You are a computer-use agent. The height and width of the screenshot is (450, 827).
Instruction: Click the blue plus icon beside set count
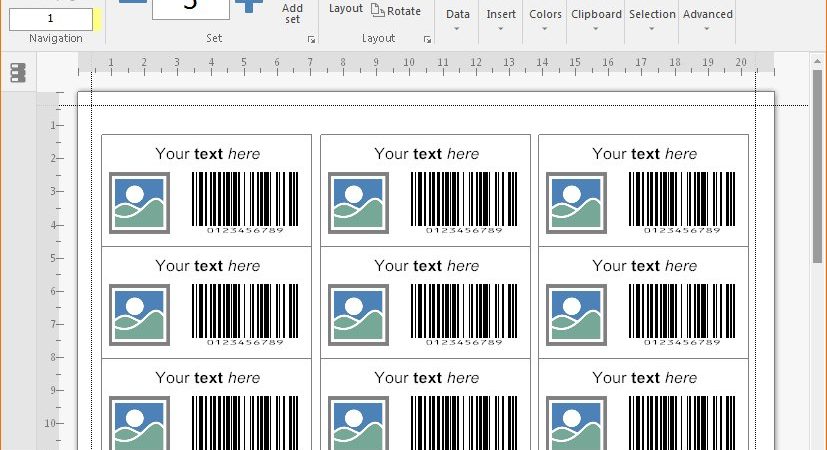tap(249, 6)
